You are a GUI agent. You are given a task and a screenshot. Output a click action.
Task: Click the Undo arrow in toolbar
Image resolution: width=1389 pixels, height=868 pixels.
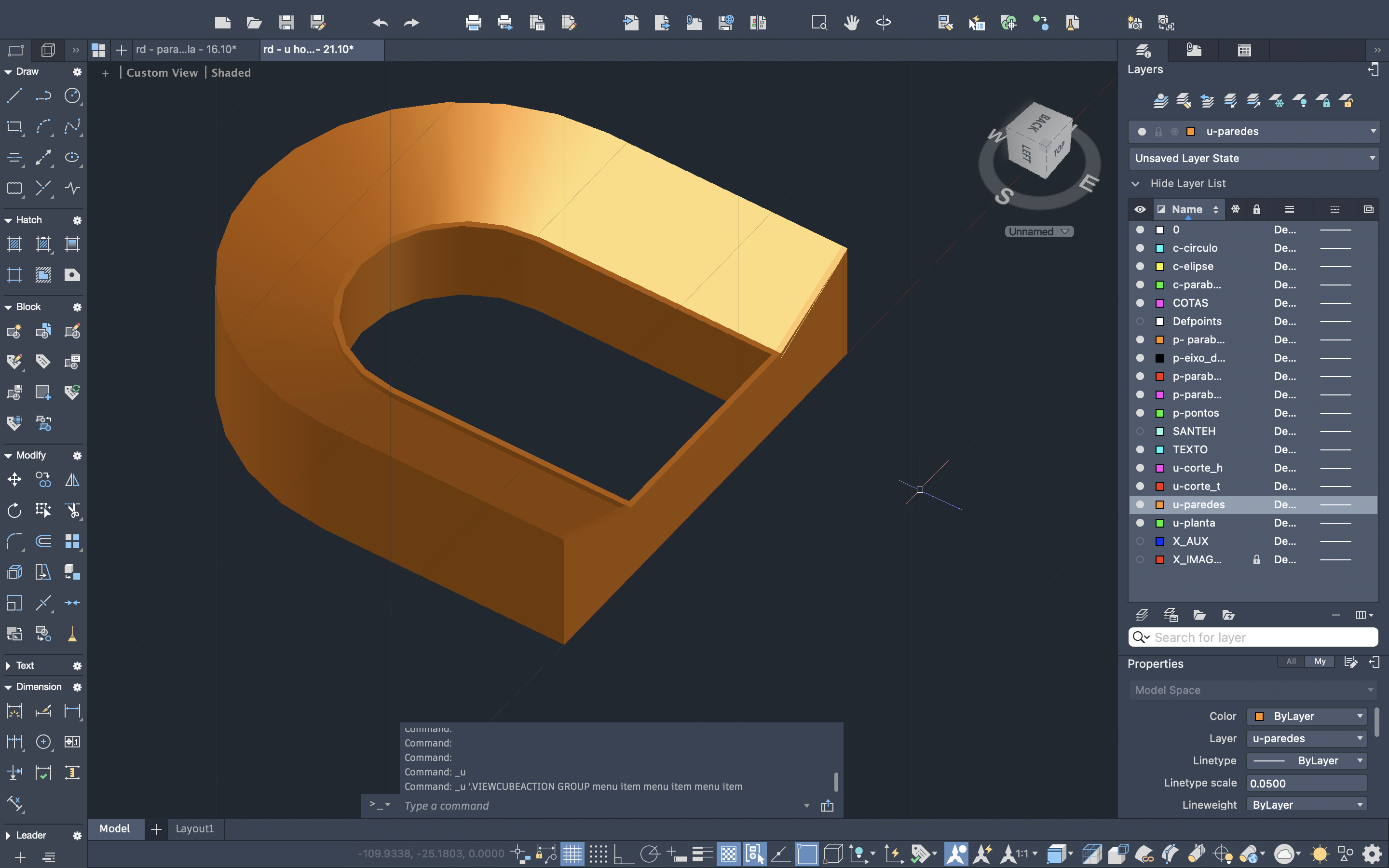tap(380, 23)
